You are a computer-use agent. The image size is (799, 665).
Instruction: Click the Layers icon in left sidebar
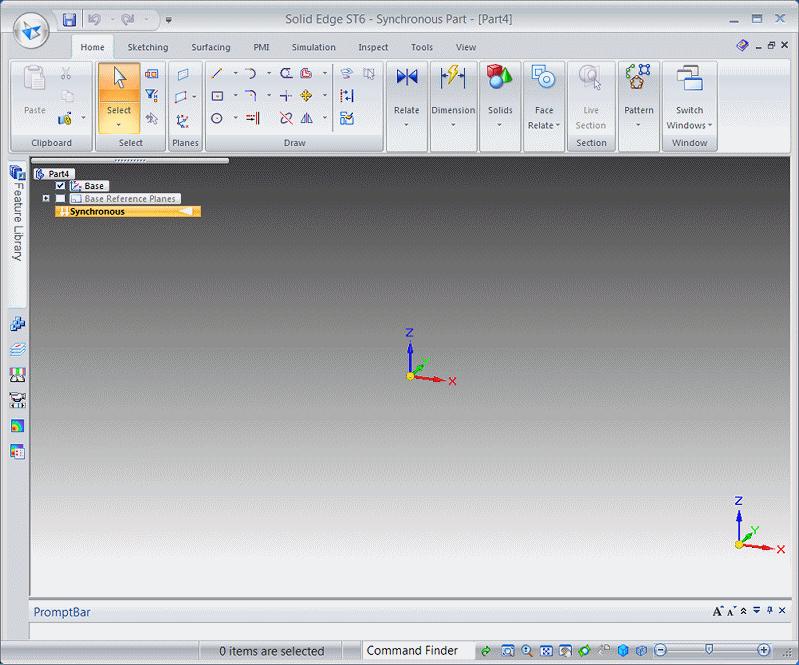tap(17, 350)
